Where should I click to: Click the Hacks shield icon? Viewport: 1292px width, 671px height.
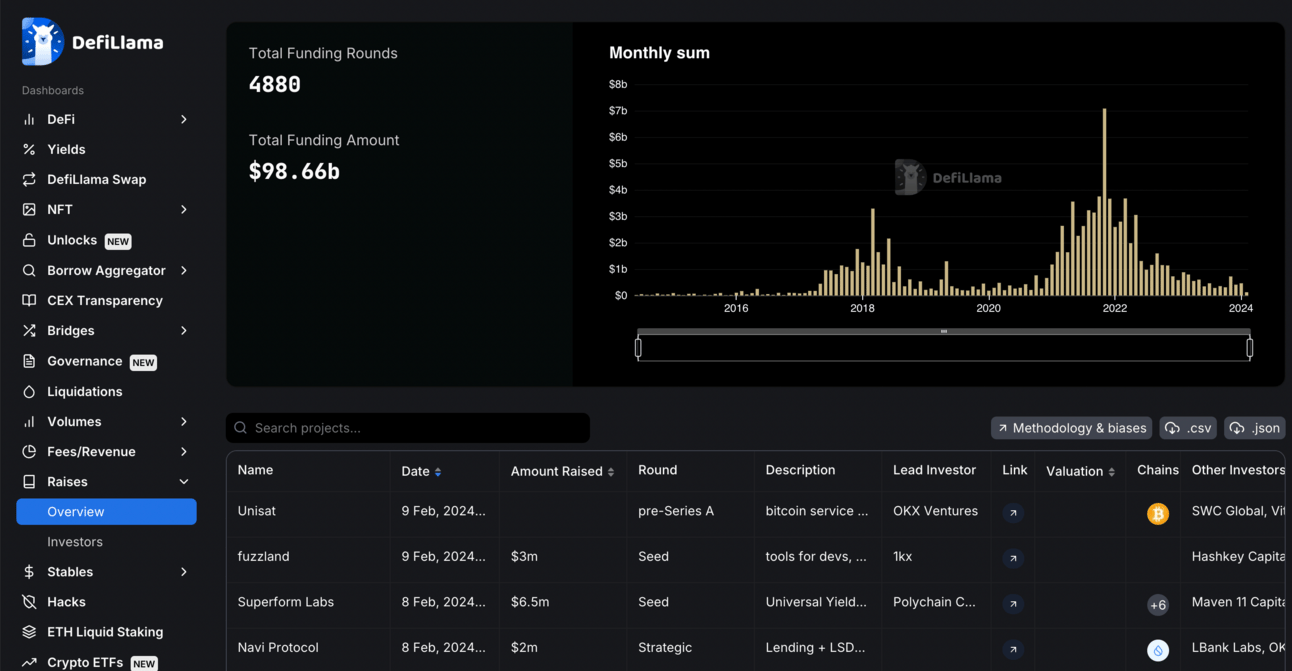tap(29, 602)
